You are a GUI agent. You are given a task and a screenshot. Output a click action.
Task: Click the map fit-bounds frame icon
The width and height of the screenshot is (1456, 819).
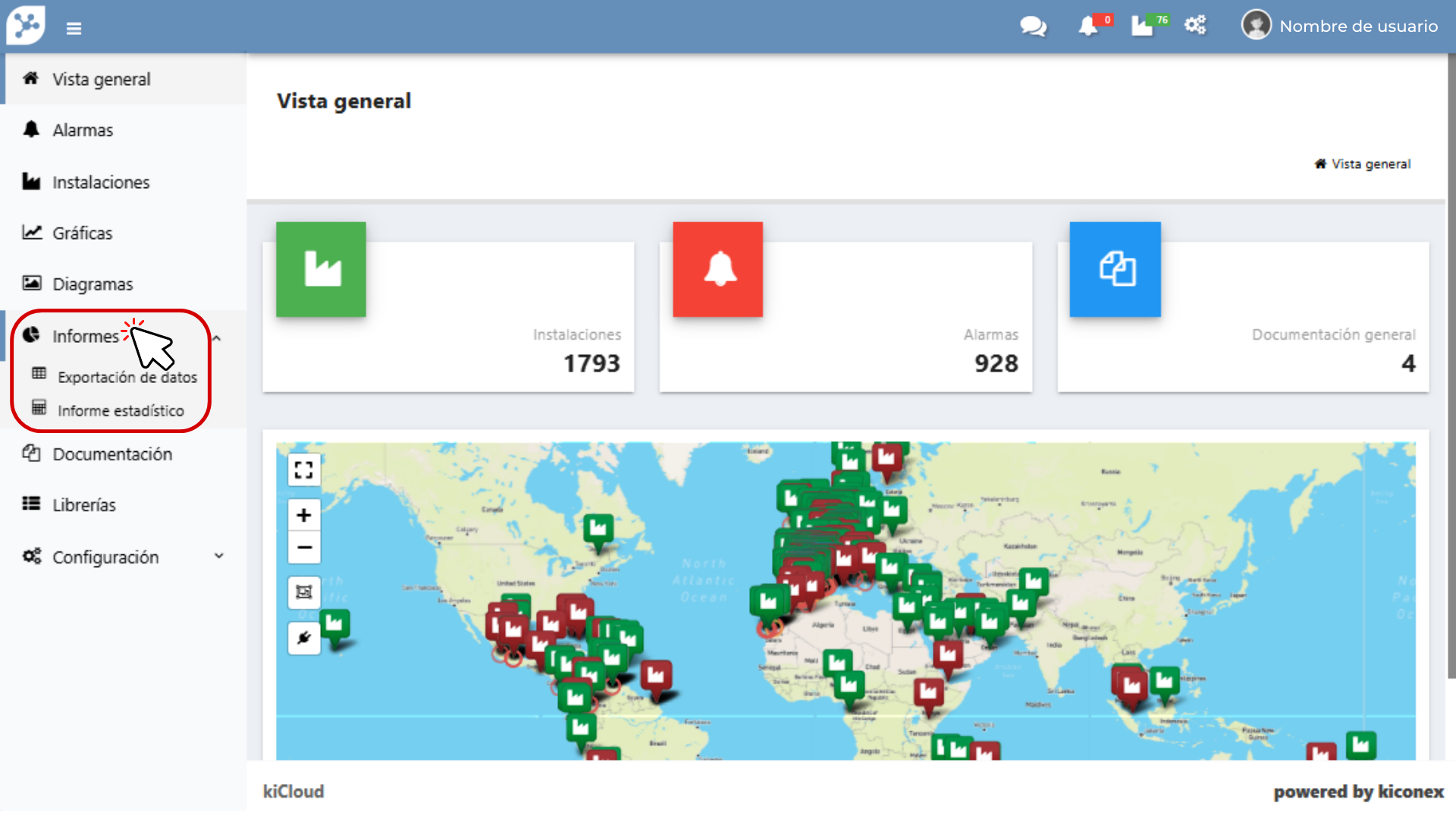[304, 592]
